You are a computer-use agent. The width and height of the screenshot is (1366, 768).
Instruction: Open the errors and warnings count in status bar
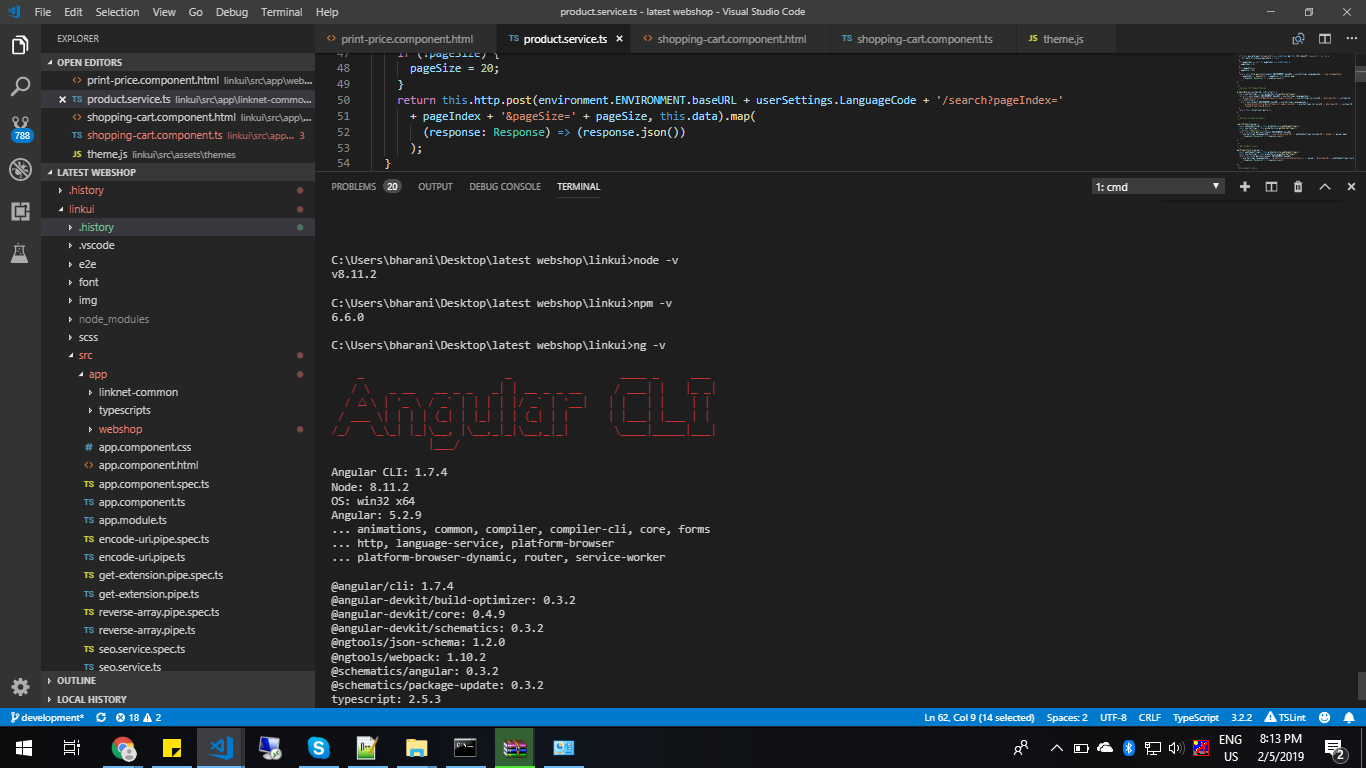(138, 717)
